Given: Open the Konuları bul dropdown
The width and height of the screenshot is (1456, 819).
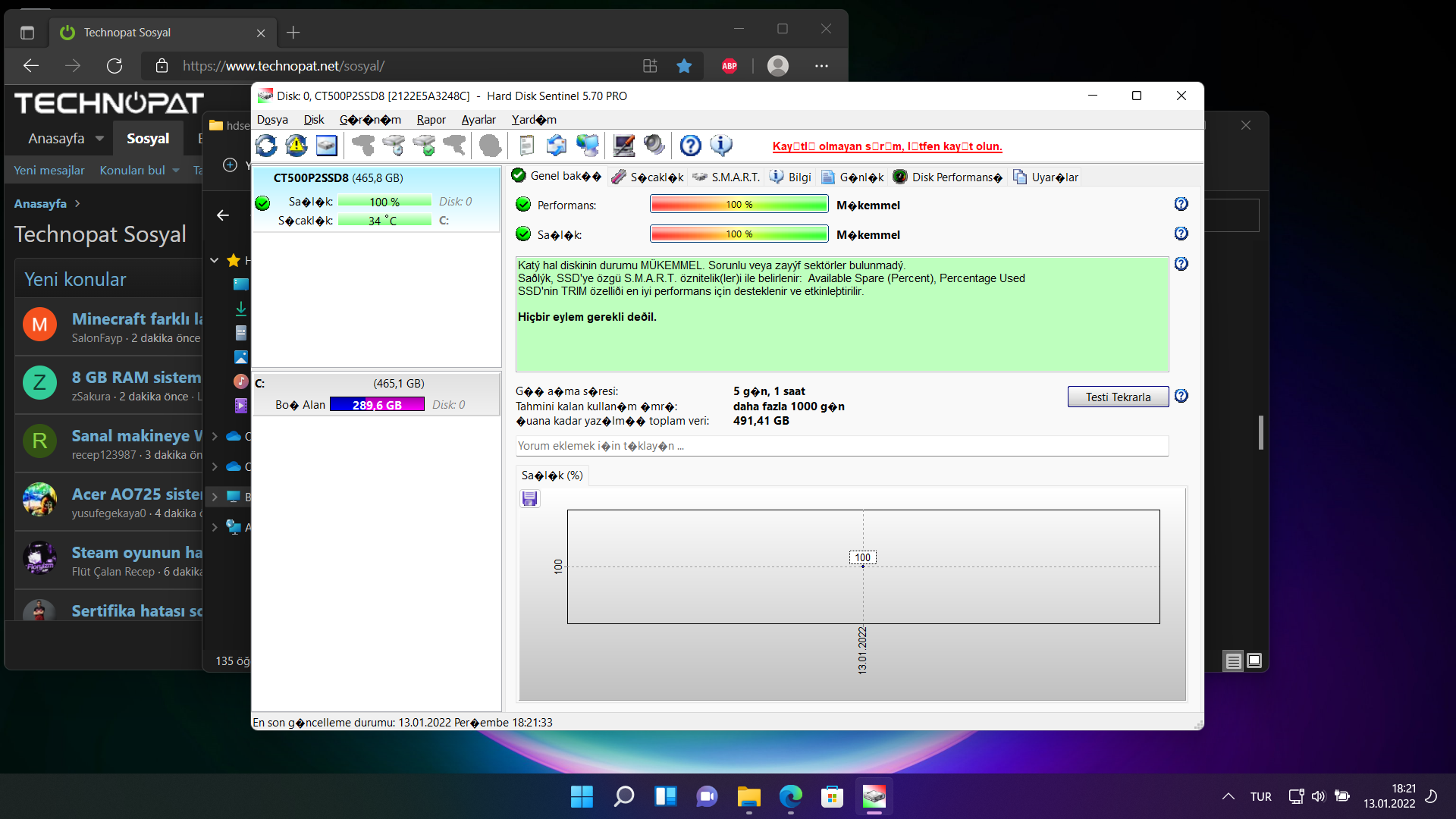Looking at the screenshot, I should click(x=176, y=171).
